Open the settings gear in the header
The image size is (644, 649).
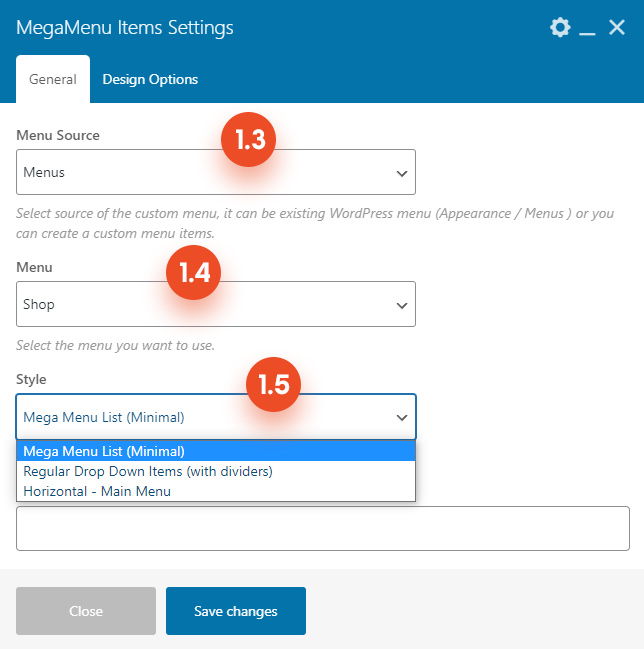point(560,28)
